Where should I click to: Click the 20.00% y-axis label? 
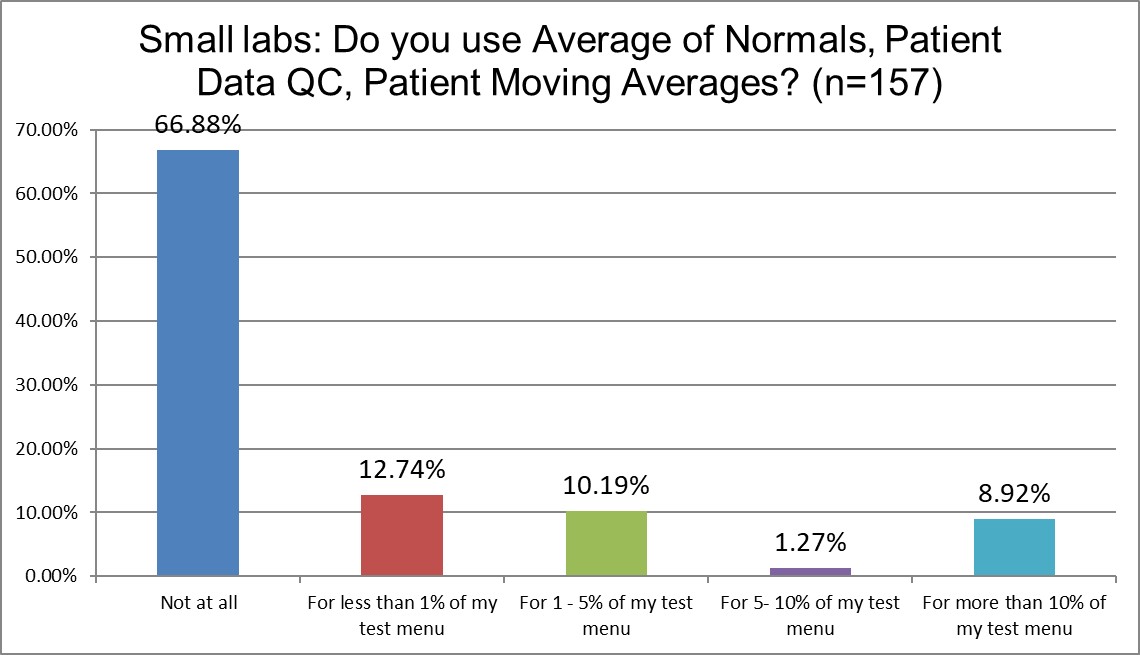tap(48, 449)
